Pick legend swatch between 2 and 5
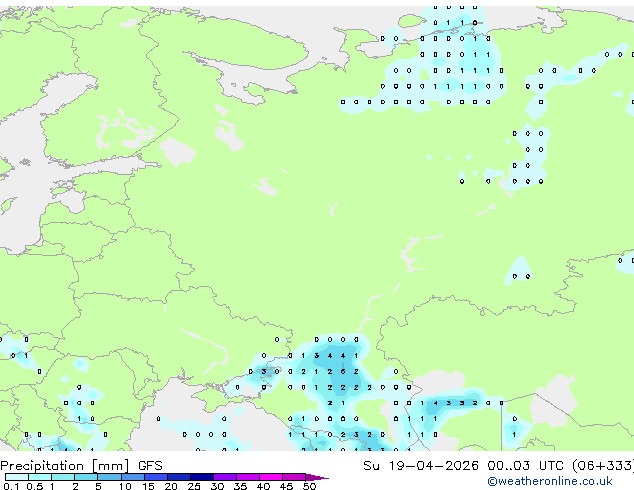This screenshot has height=490, width=634. click(86, 477)
